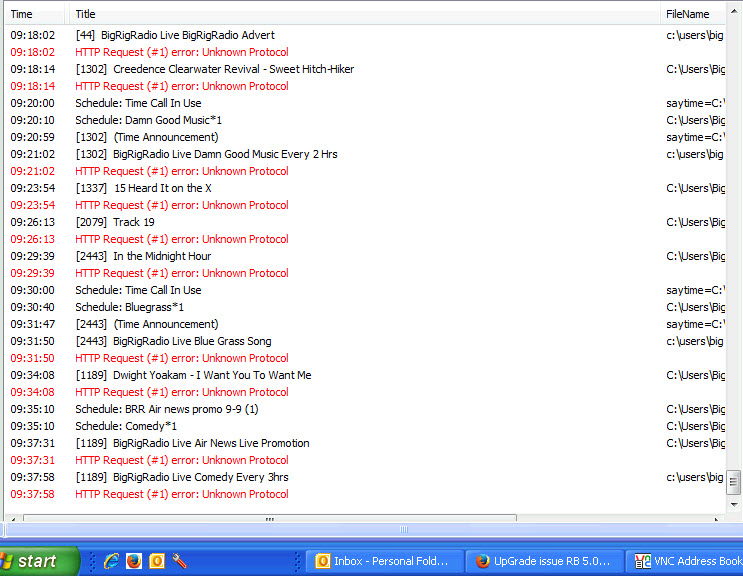The width and height of the screenshot is (743, 576).
Task: Select HTTP Request error row at 09:21:02
Action: click(365, 171)
